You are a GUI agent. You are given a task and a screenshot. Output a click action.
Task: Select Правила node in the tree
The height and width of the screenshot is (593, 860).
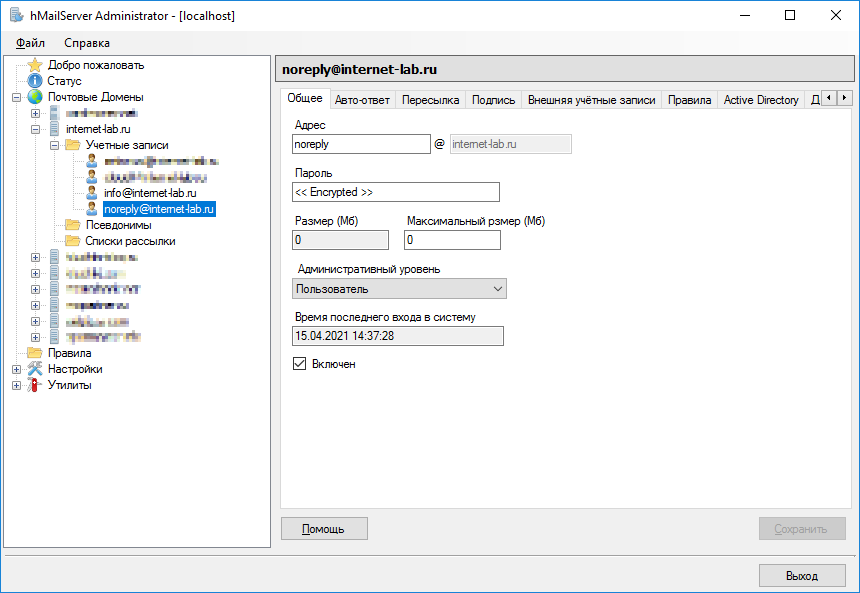pyautogui.click(x=69, y=353)
